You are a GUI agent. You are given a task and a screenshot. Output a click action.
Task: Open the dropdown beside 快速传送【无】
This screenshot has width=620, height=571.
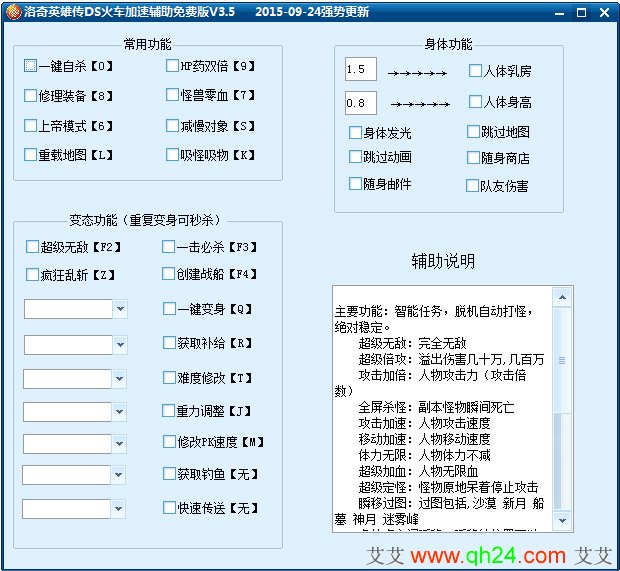click(120, 507)
